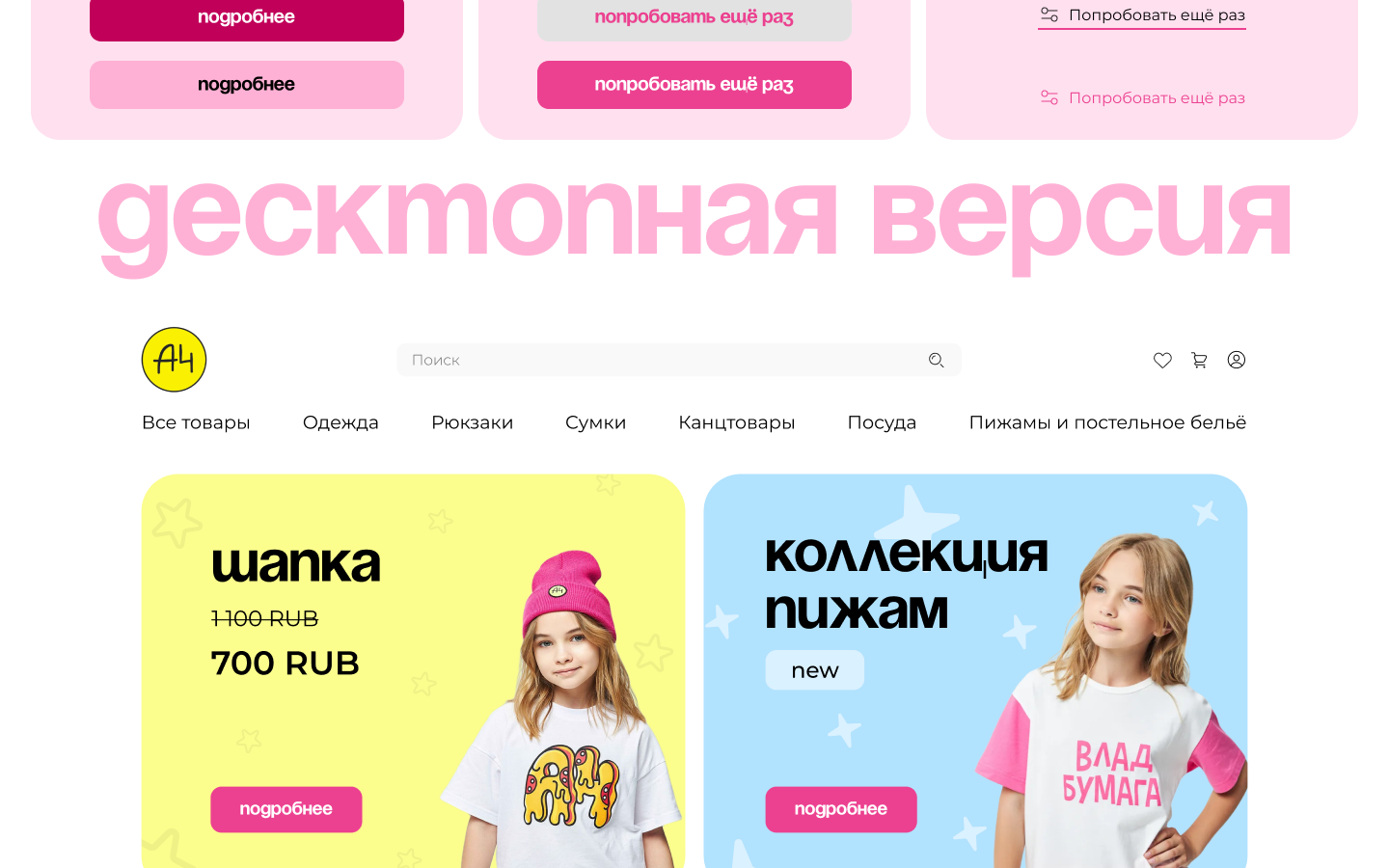Open the shopping cart icon
1389x868 pixels.
click(1199, 360)
